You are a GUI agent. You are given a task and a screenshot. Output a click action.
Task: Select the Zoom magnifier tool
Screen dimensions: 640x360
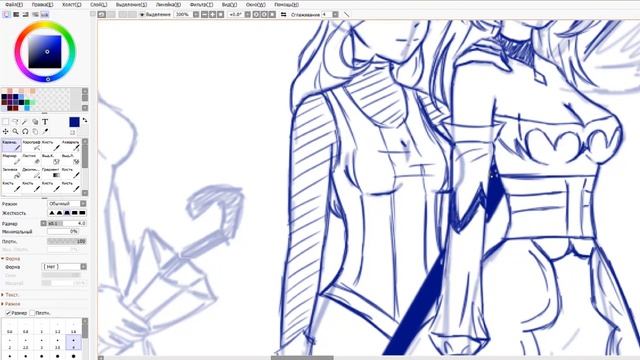(x=16, y=131)
